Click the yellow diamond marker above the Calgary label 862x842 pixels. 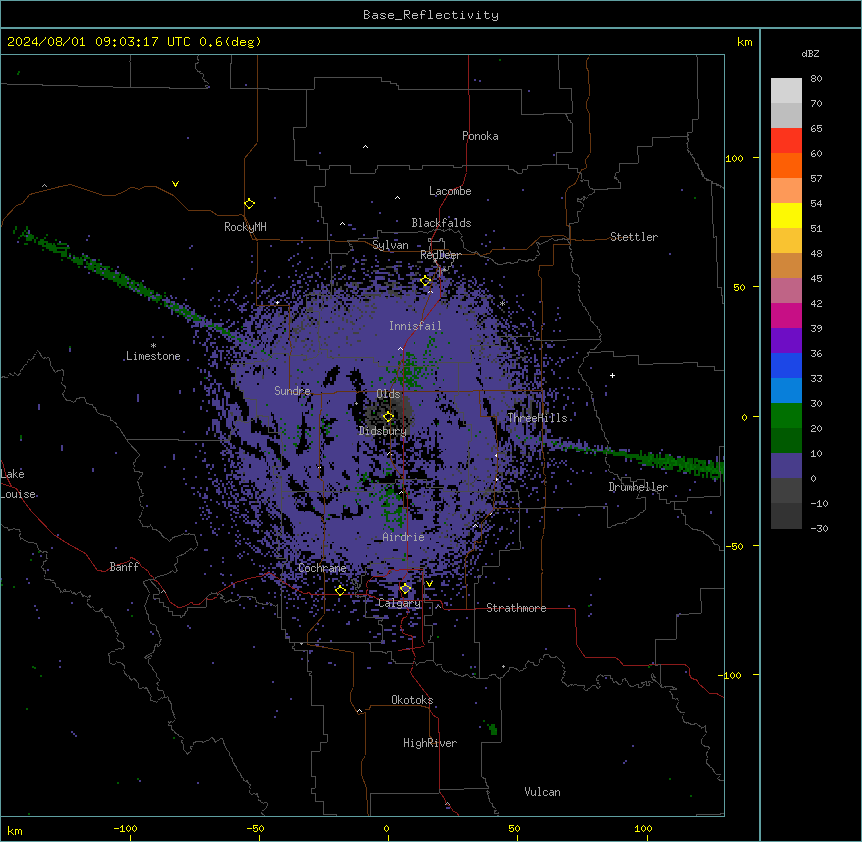click(x=405, y=589)
